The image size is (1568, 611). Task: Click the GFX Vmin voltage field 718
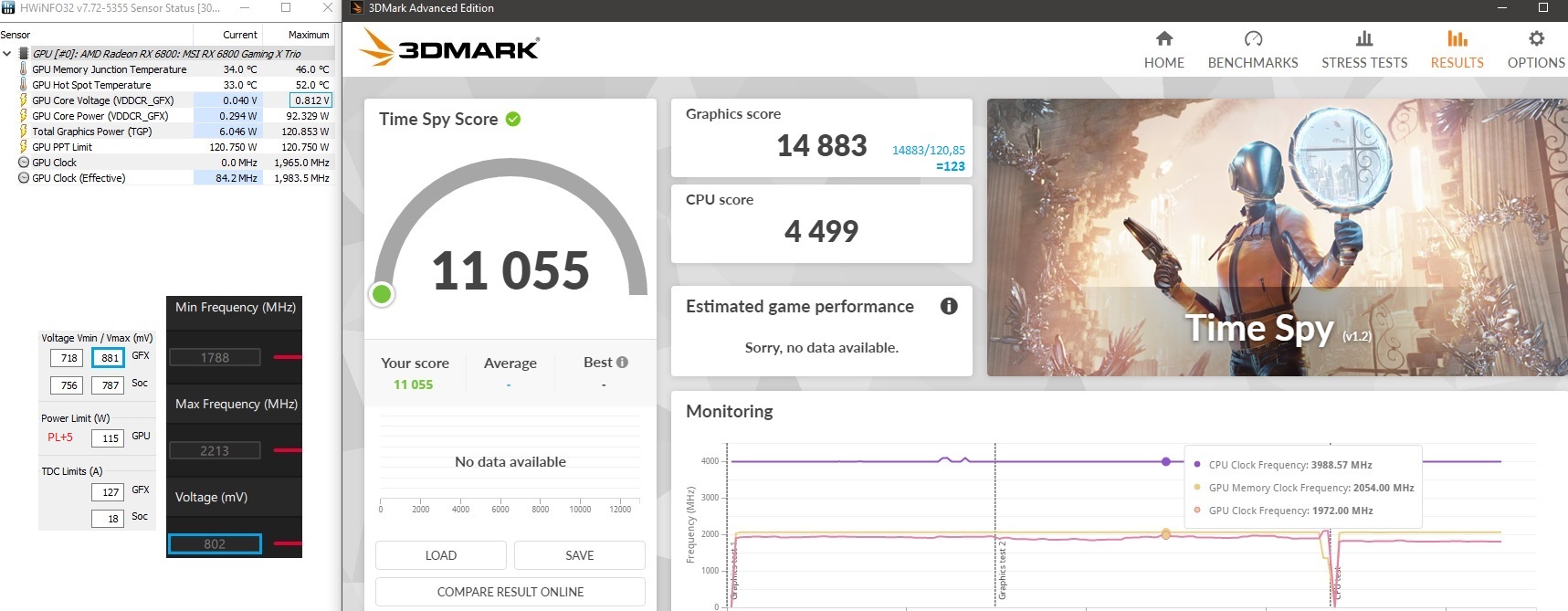[x=68, y=358]
